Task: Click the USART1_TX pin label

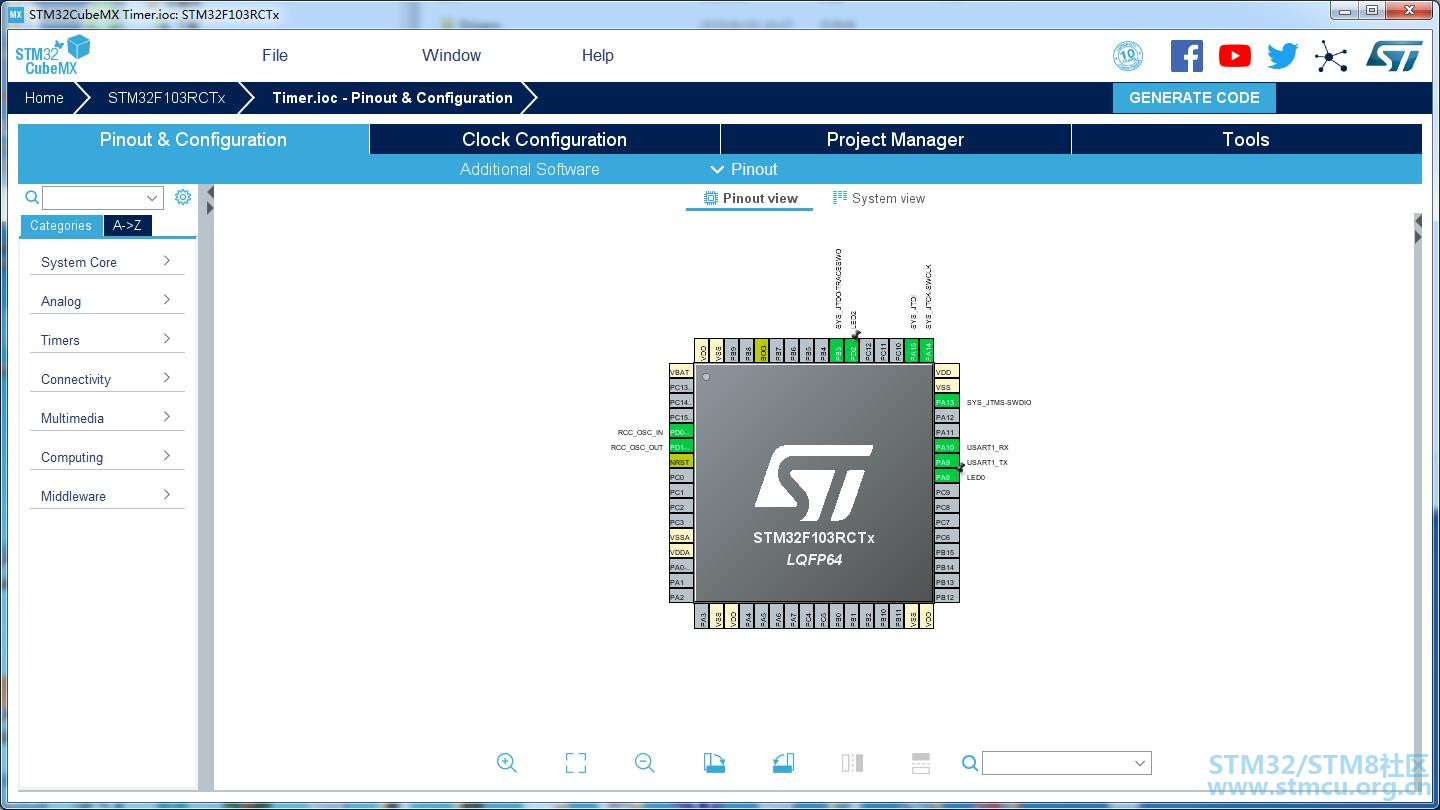Action: click(x=988, y=462)
